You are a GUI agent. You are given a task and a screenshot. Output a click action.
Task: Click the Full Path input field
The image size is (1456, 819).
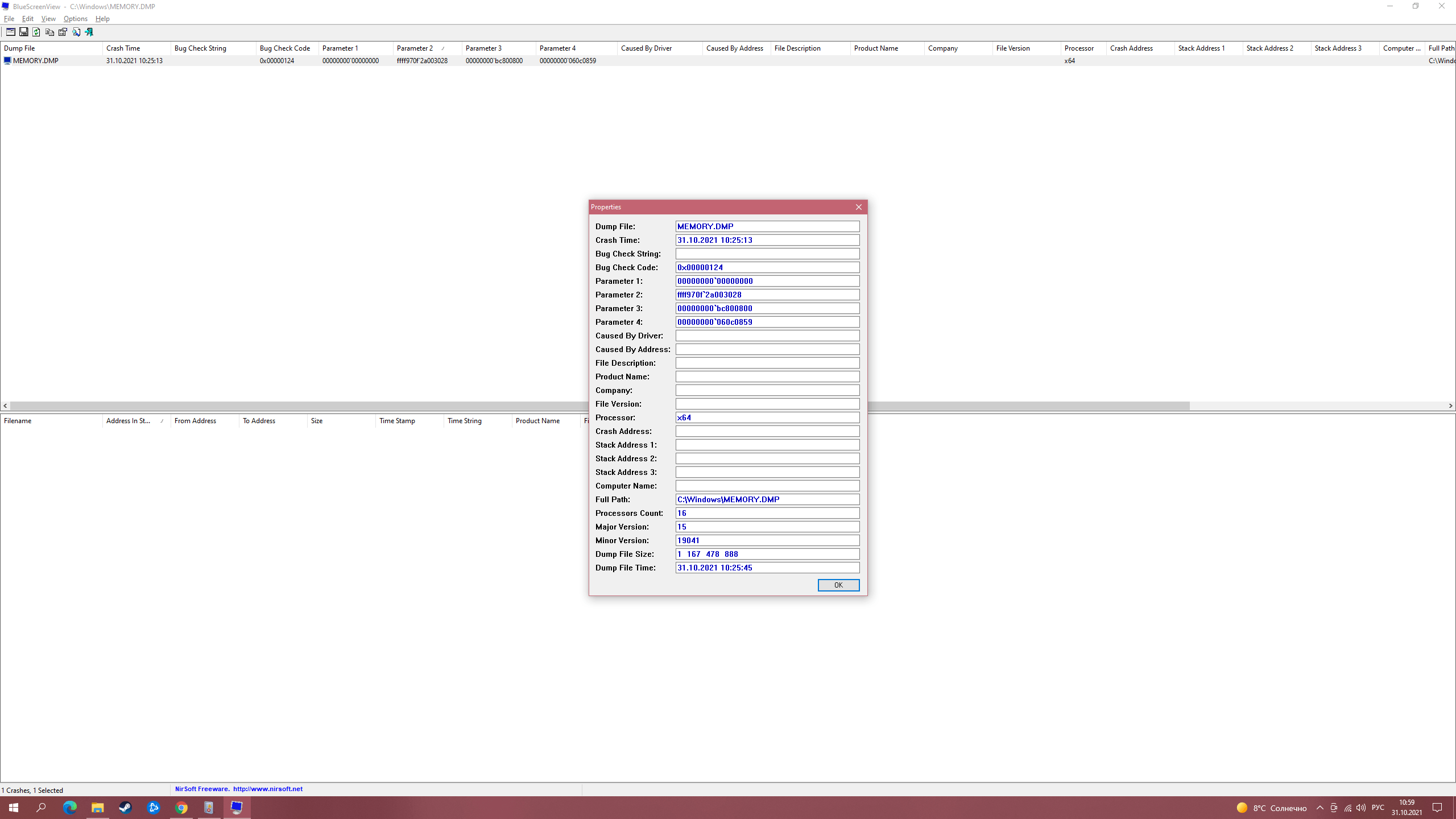pos(767,499)
